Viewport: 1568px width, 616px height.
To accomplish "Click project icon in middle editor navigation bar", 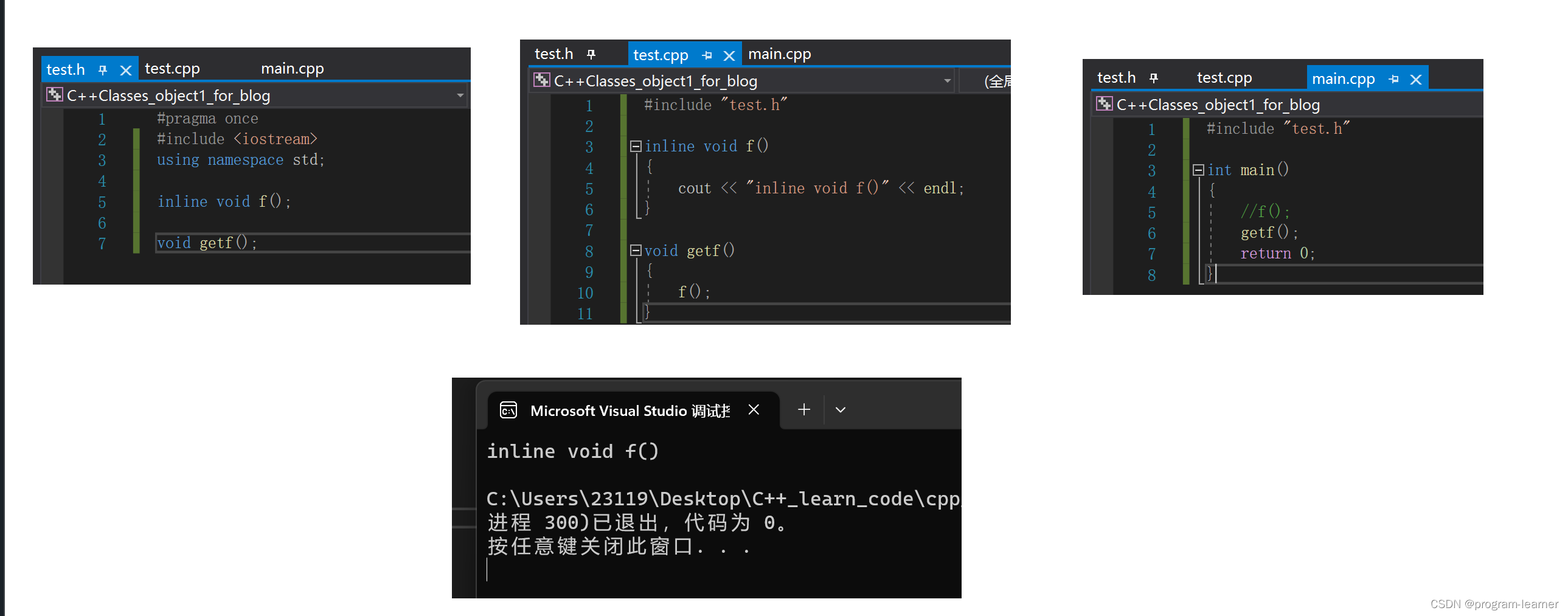I will pos(542,80).
